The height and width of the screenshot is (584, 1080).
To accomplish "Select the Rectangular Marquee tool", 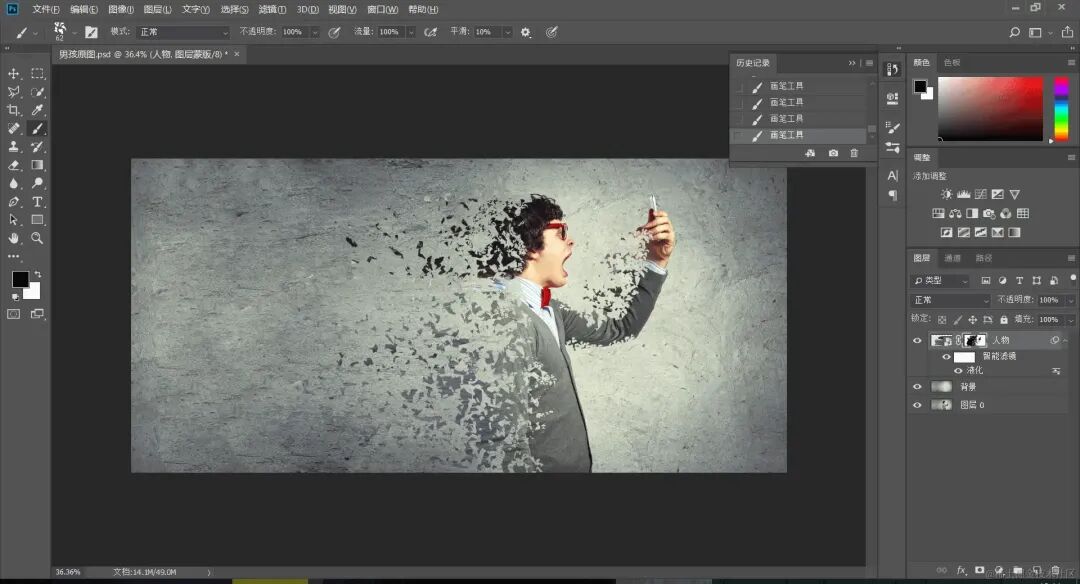I will (37, 73).
